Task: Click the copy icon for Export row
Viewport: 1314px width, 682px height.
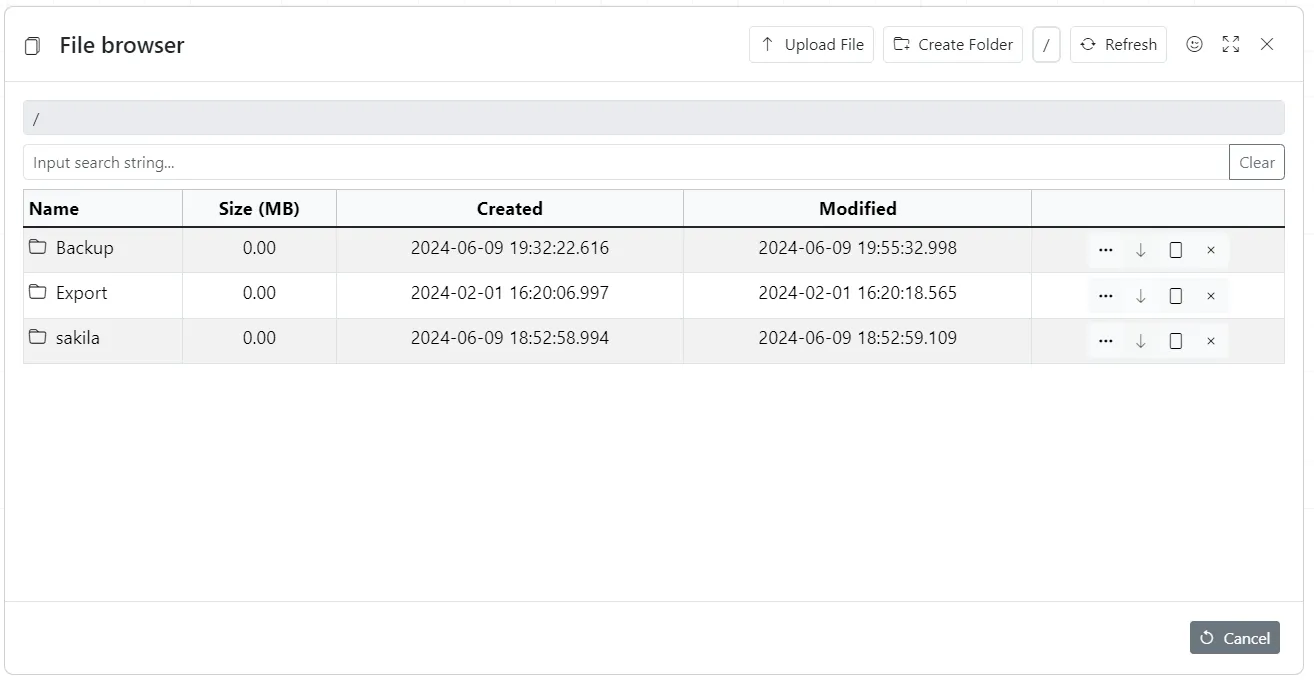Action: 1176,296
